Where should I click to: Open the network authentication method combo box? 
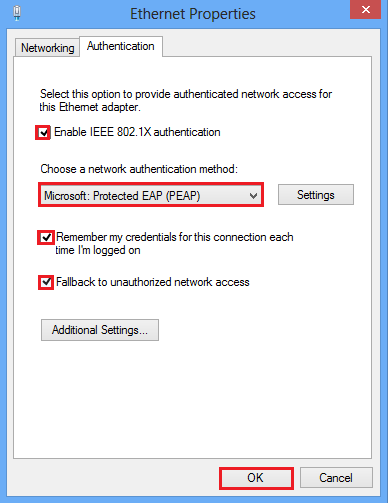151,195
